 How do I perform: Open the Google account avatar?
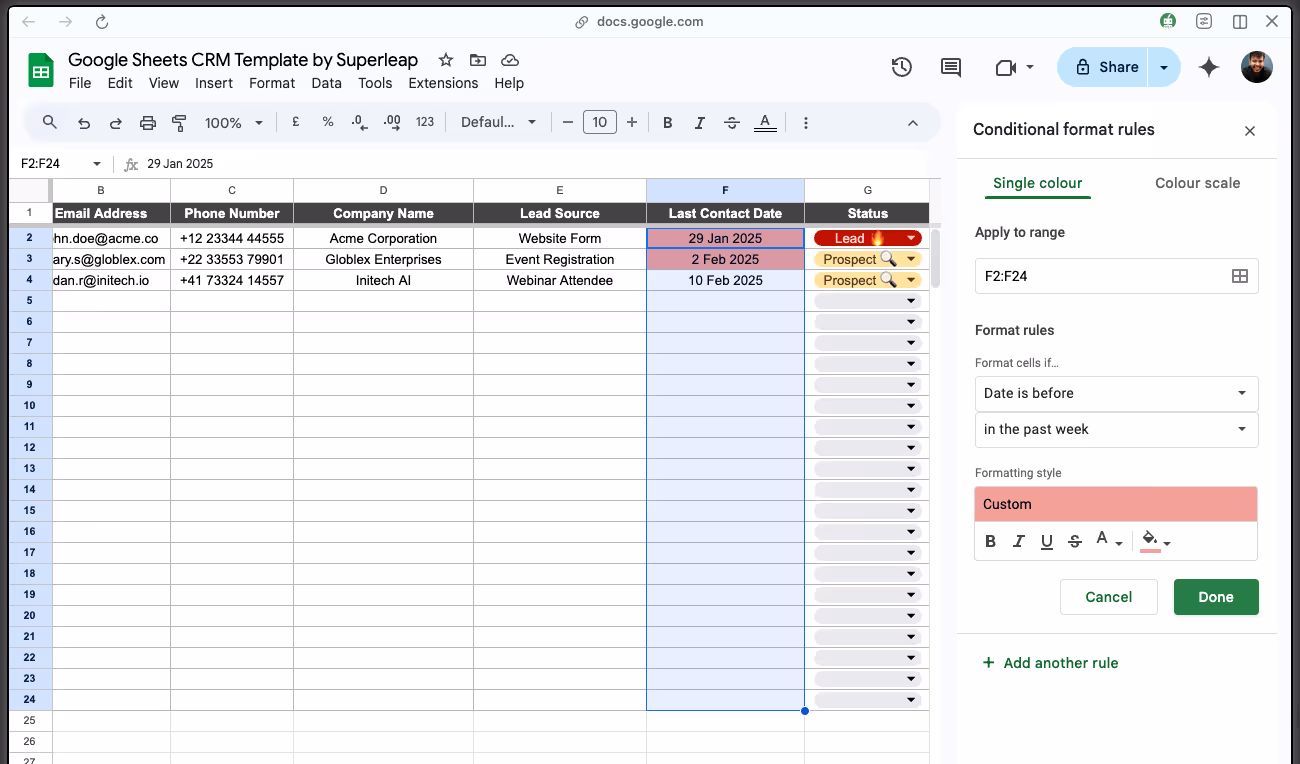click(1257, 67)
